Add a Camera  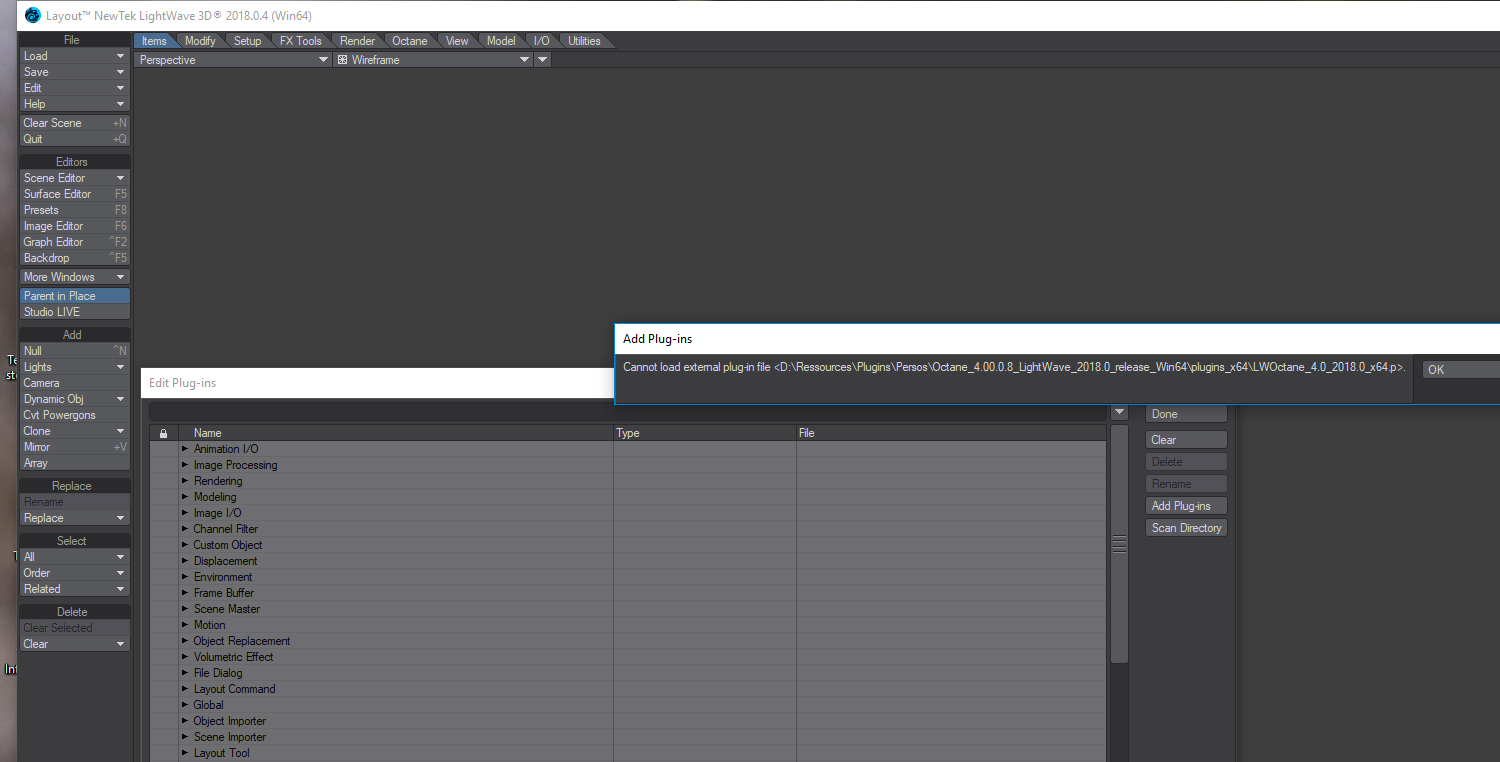pos(75,383)
